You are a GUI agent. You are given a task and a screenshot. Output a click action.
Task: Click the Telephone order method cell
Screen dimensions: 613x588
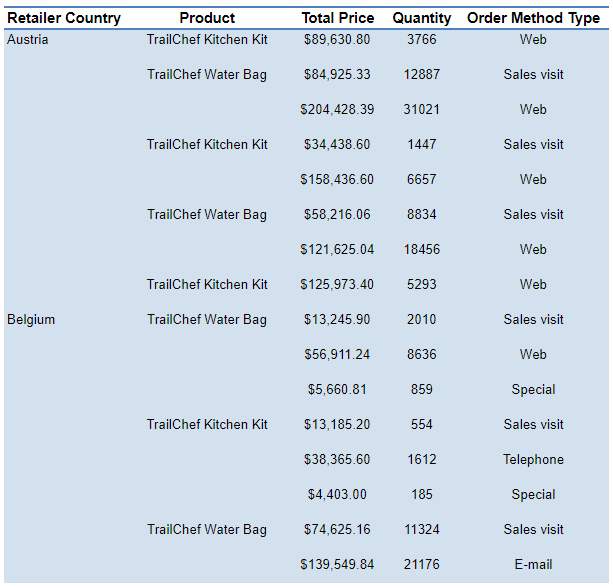[x=533, y=460]
